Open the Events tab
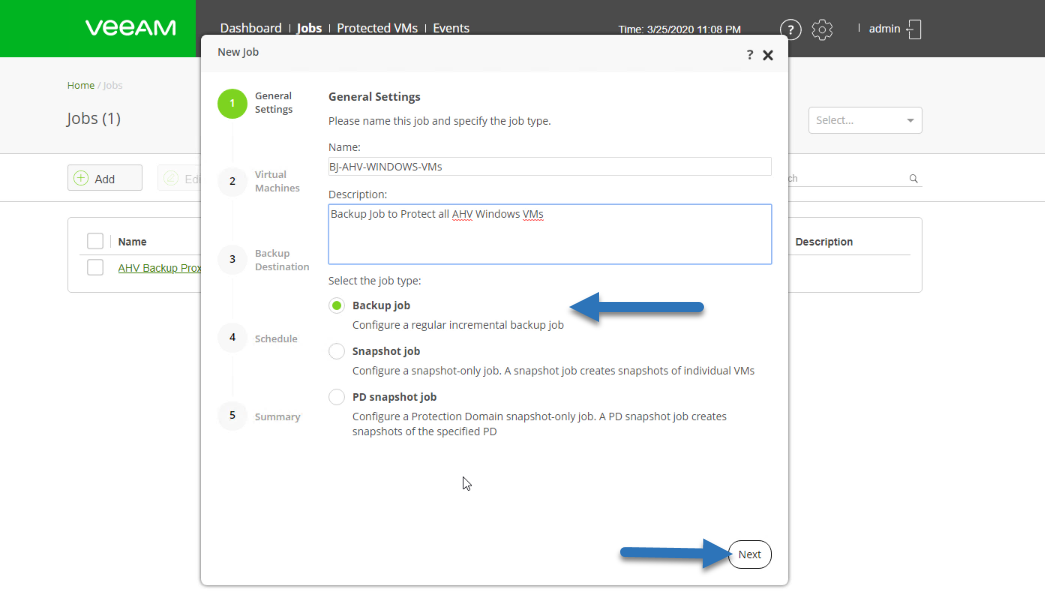1045x614 pixels. click(x=451, y=28)
